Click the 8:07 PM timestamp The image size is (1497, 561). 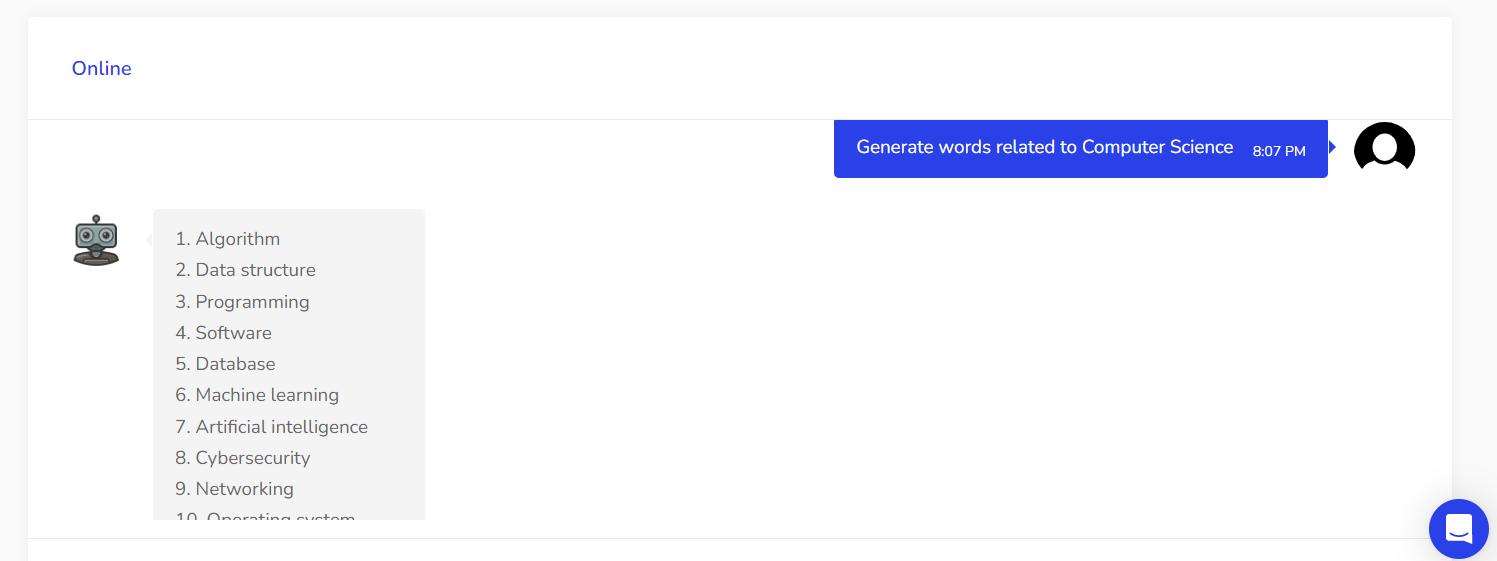tap(1279, 151)
